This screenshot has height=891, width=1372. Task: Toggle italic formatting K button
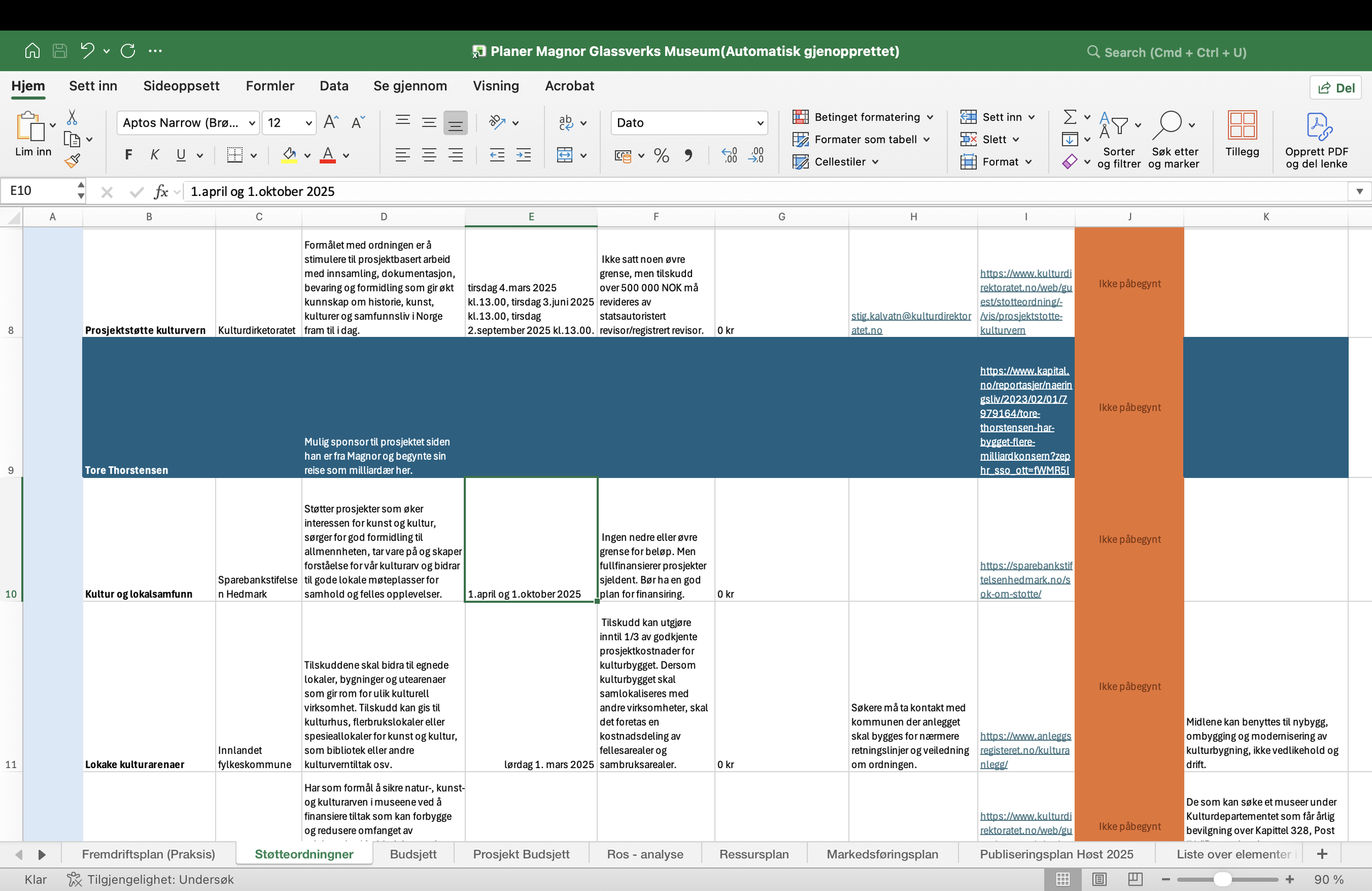(155, 155)
